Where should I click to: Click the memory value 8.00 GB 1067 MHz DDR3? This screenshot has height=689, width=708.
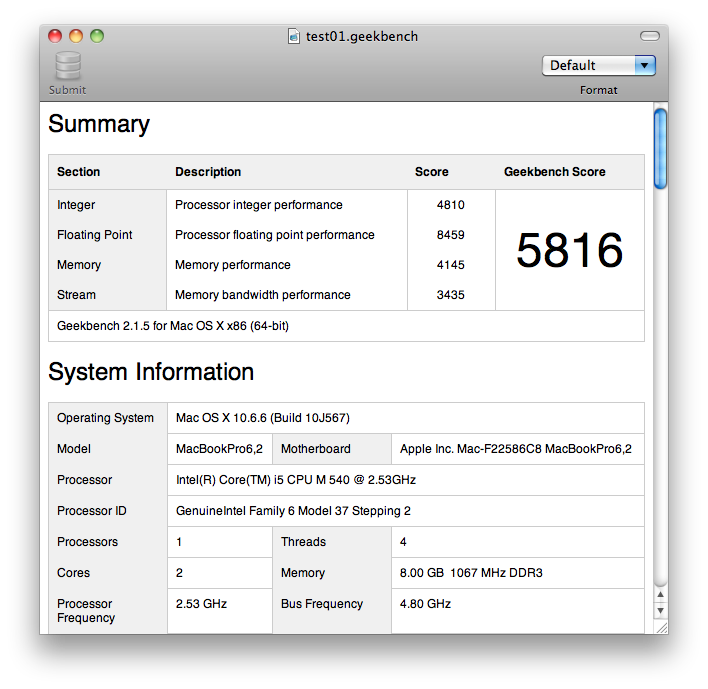point(471,573)
